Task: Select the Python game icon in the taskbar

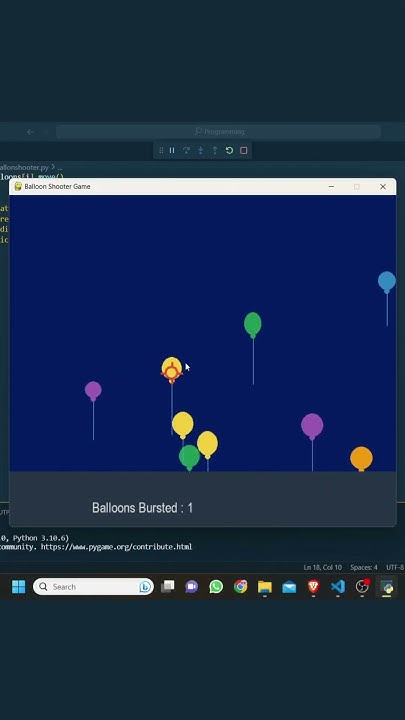Action: click(x=387, y=587)
